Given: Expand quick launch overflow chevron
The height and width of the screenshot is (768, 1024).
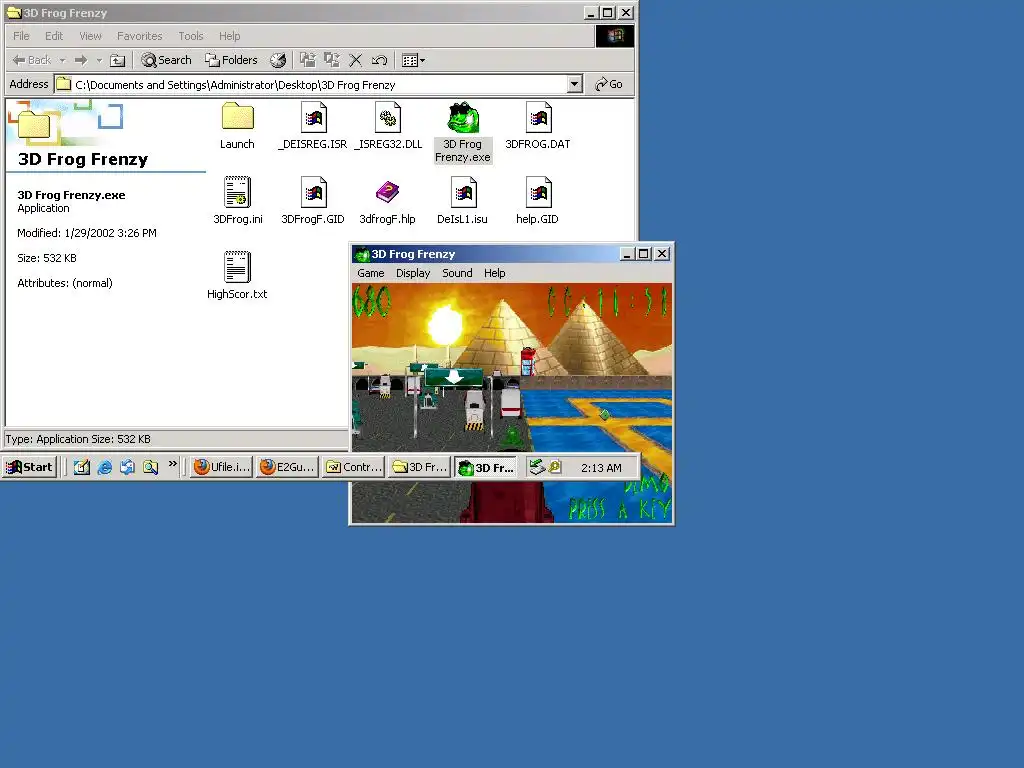Looking at the screenshot, I should pyautogui.click(x=172, y=464).
